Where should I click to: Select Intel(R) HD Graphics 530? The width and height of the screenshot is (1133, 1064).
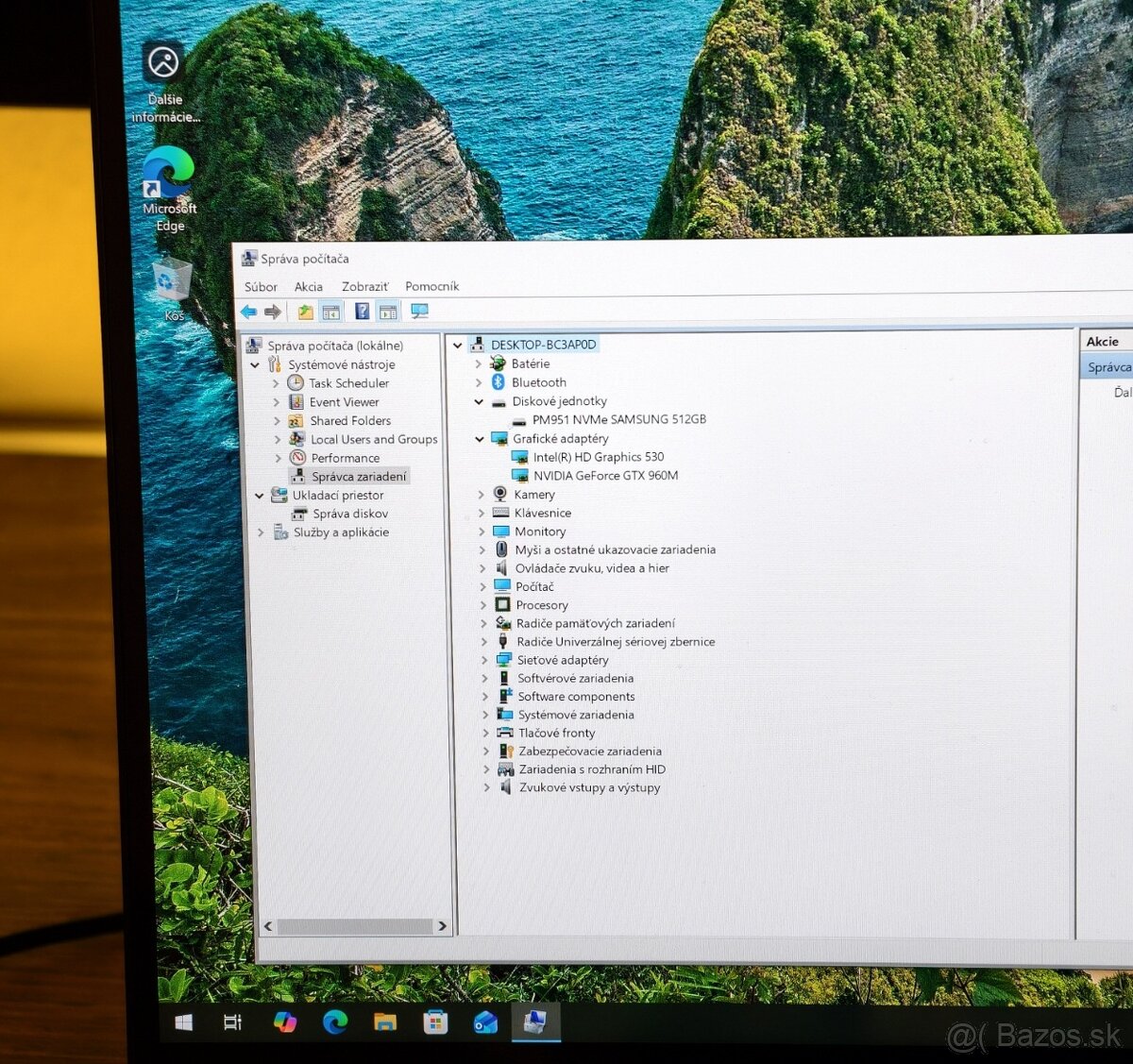[x=600, y=457]
